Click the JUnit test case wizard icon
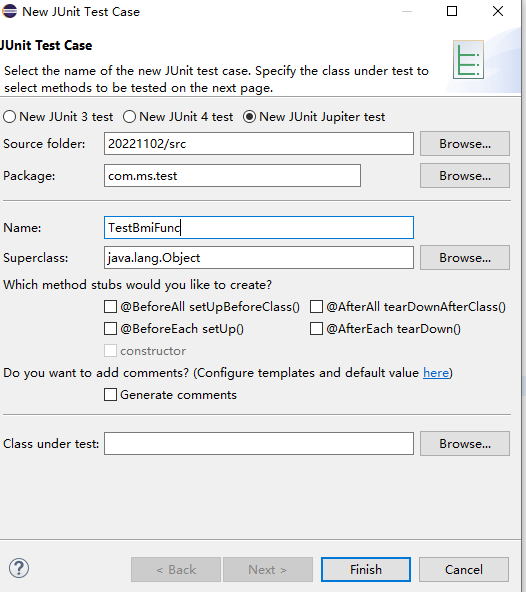Image resolution: width=526 pixels, height=592 pixels. click(x=468, y=60)
